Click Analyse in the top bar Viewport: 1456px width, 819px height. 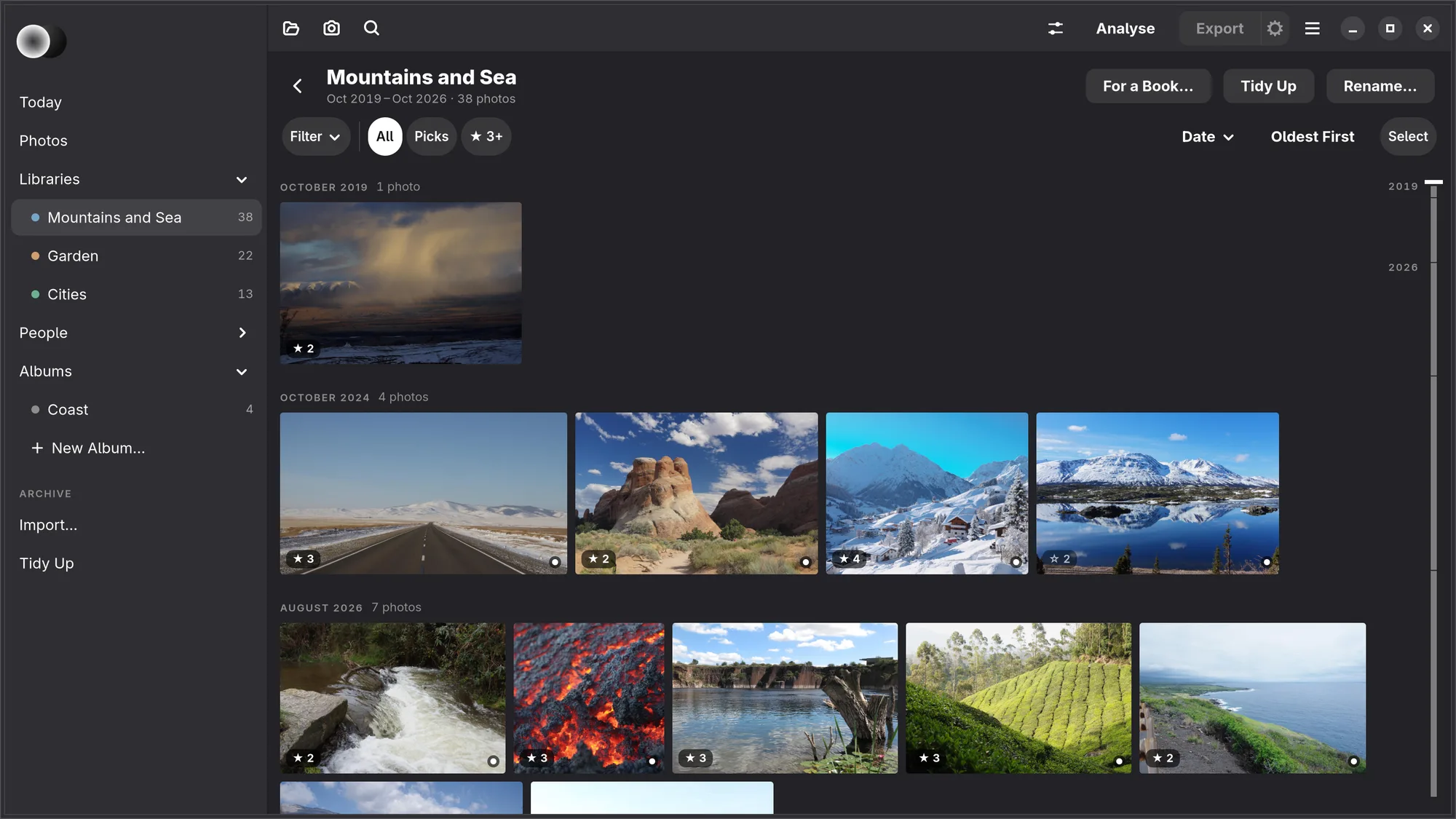[1125, 28]
